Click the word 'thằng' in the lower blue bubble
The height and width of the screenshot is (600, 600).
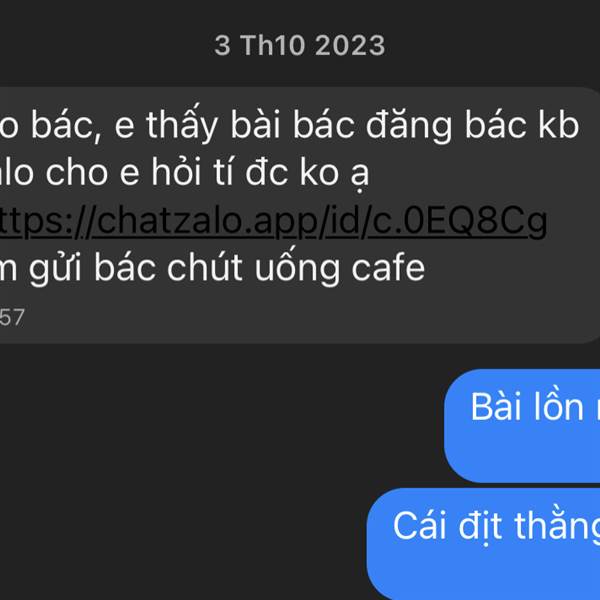pyautogui.click(x=557, y=527)
